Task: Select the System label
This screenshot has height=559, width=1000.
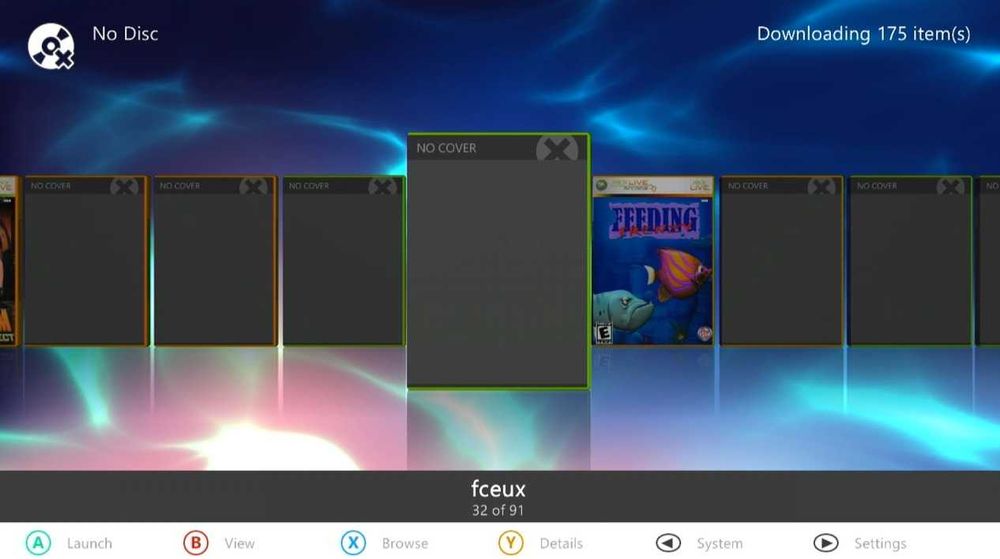Action: (719, 544)
